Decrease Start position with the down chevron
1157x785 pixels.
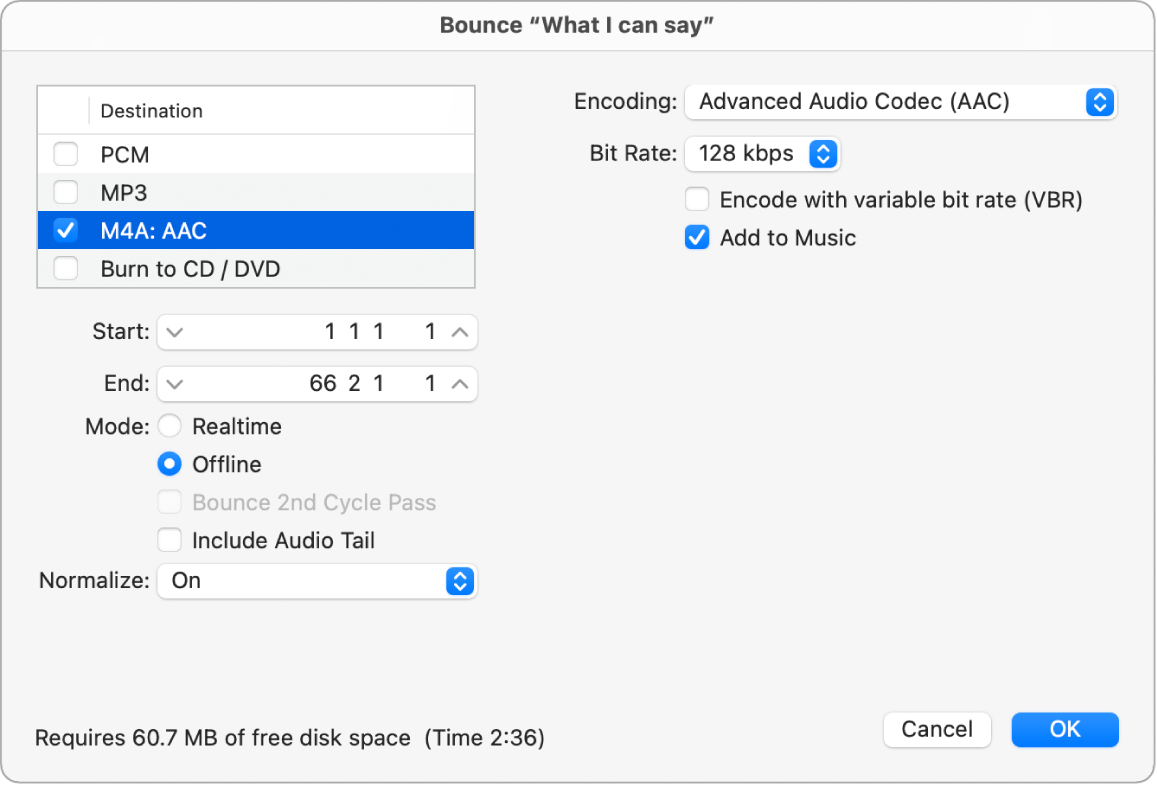coord(175,332)
